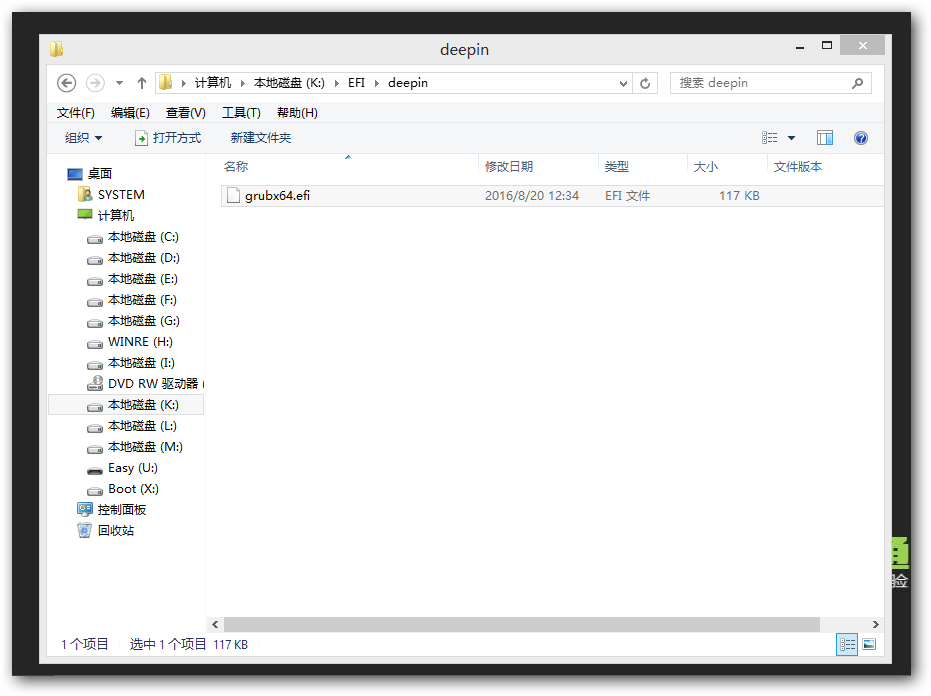Expand the arrow after 计算机 in breadcrumb
This screenshot has height=696, width=931.
tap(242, 83)
